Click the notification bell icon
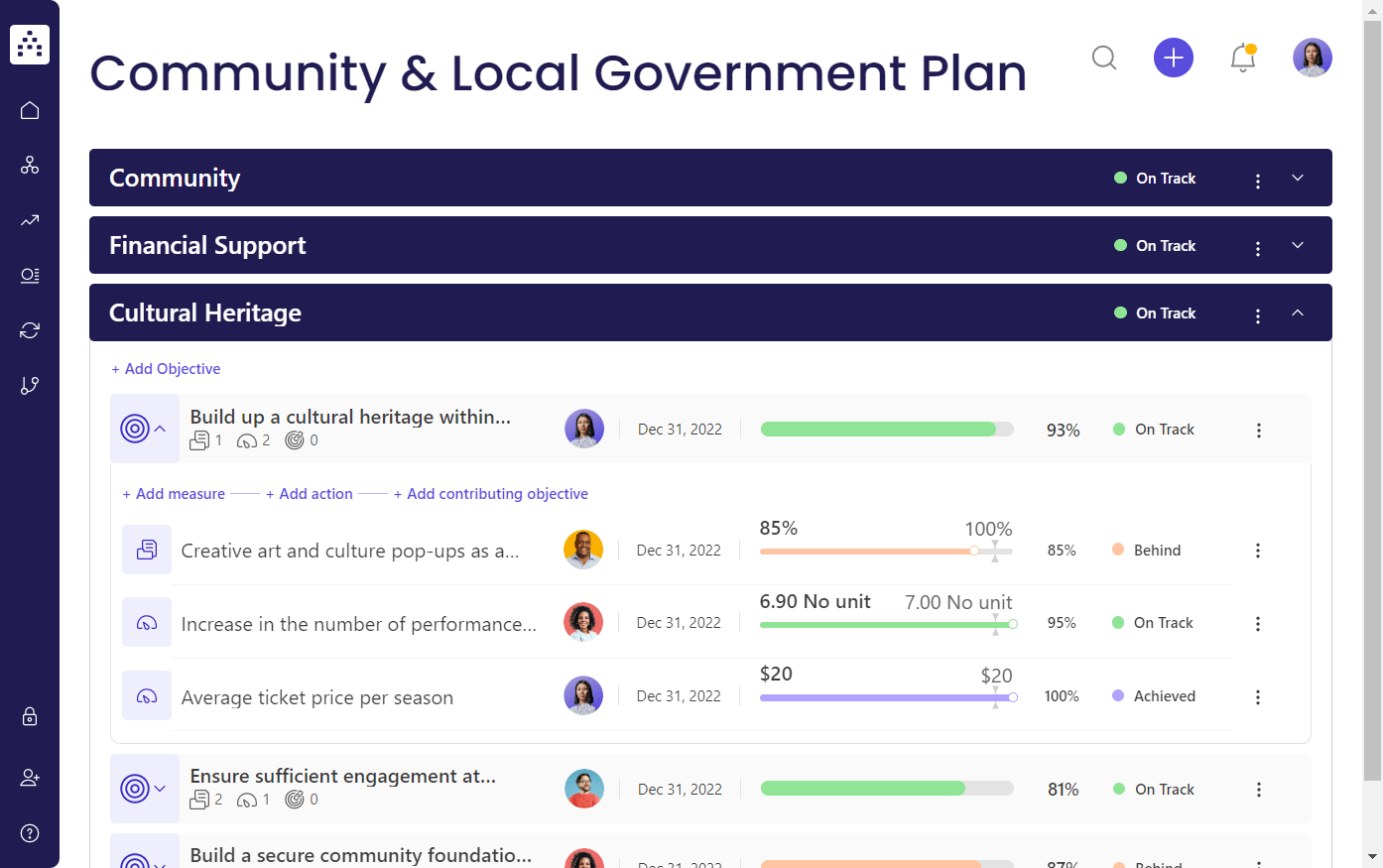The image size is (1383, 868). [x=1242, y=60]
